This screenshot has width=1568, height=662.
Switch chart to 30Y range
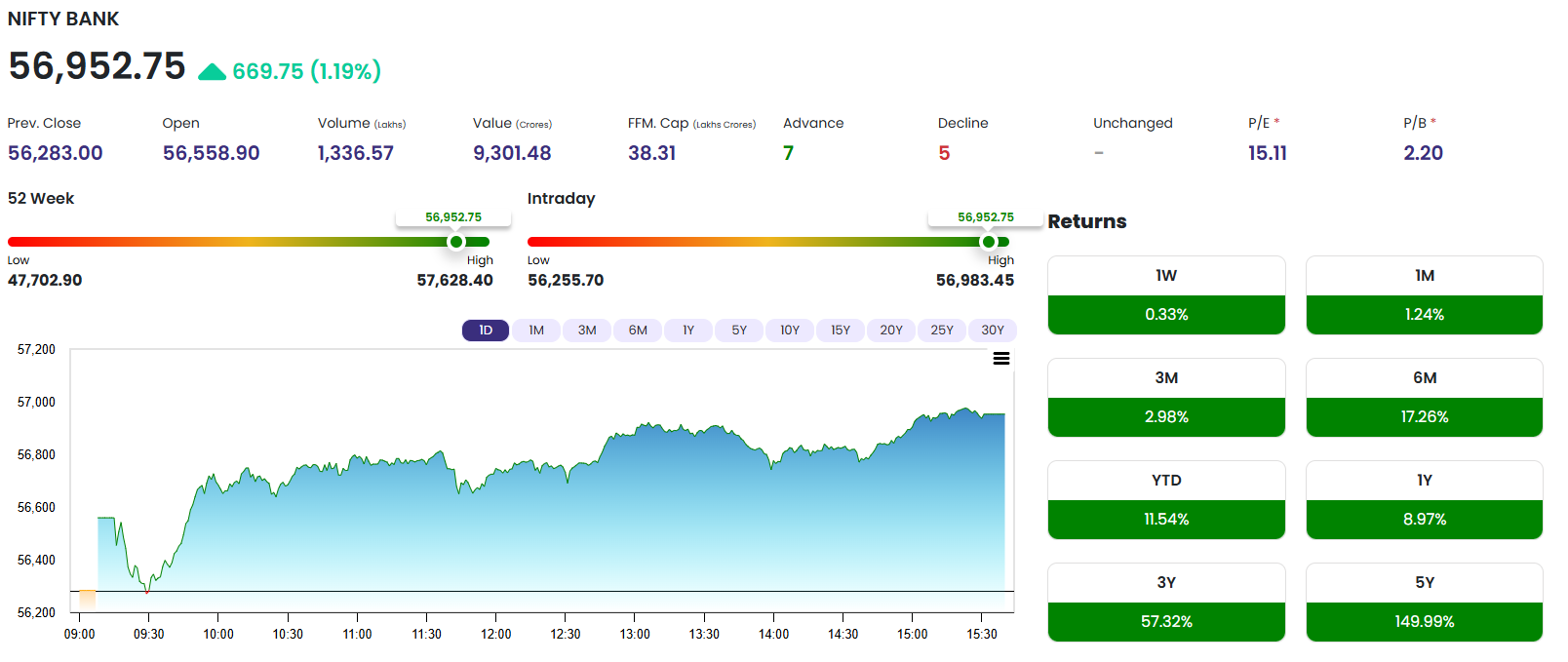coord(993,331)
